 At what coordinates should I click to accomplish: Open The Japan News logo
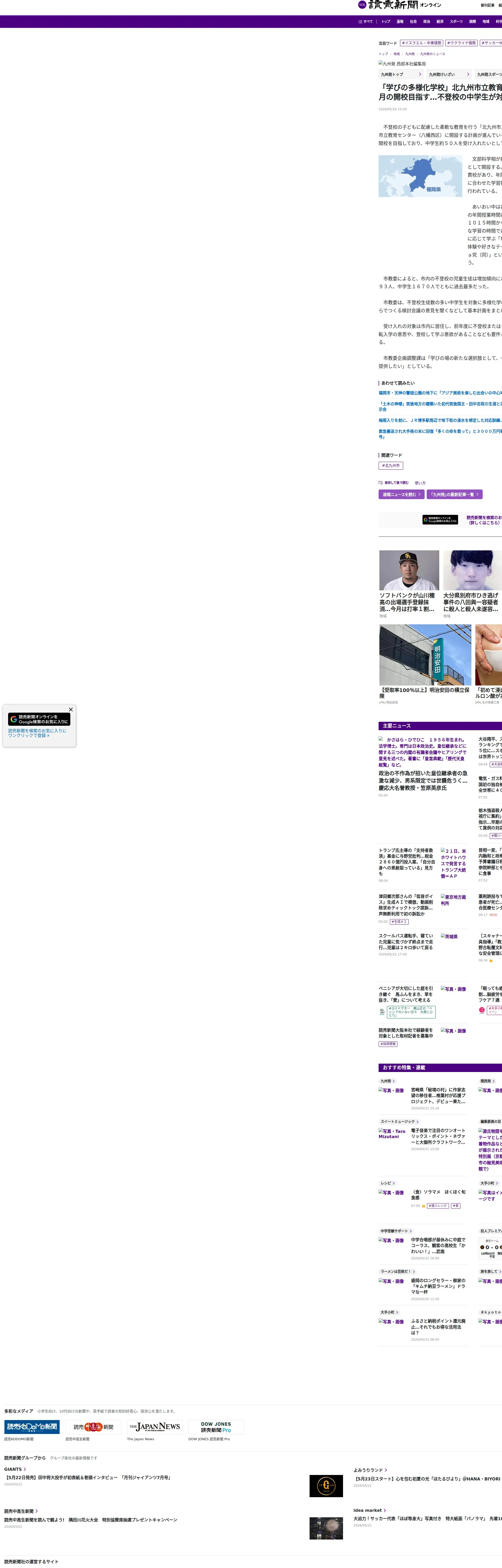tap(155, 1427)
